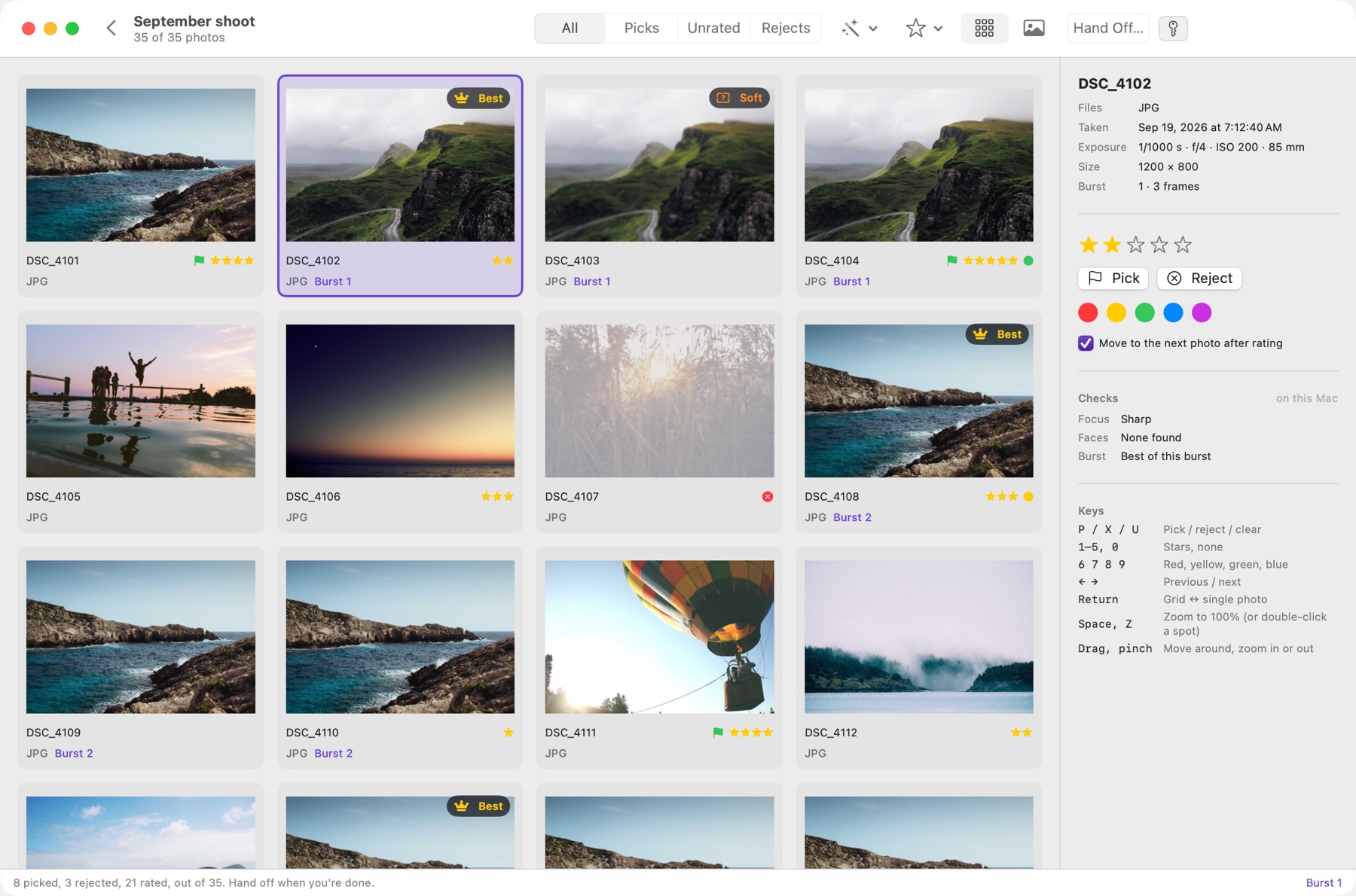
Task: Select the DSC_4105 silhouette photo
Action: pyautogui.click(x=141, y=401)
